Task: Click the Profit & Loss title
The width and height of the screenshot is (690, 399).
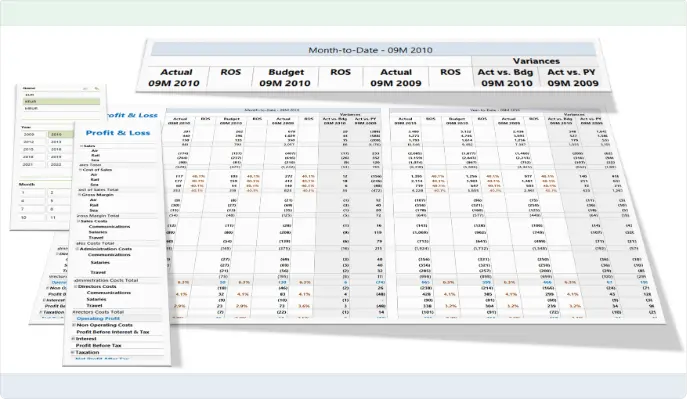Action: tap(118, 133)
